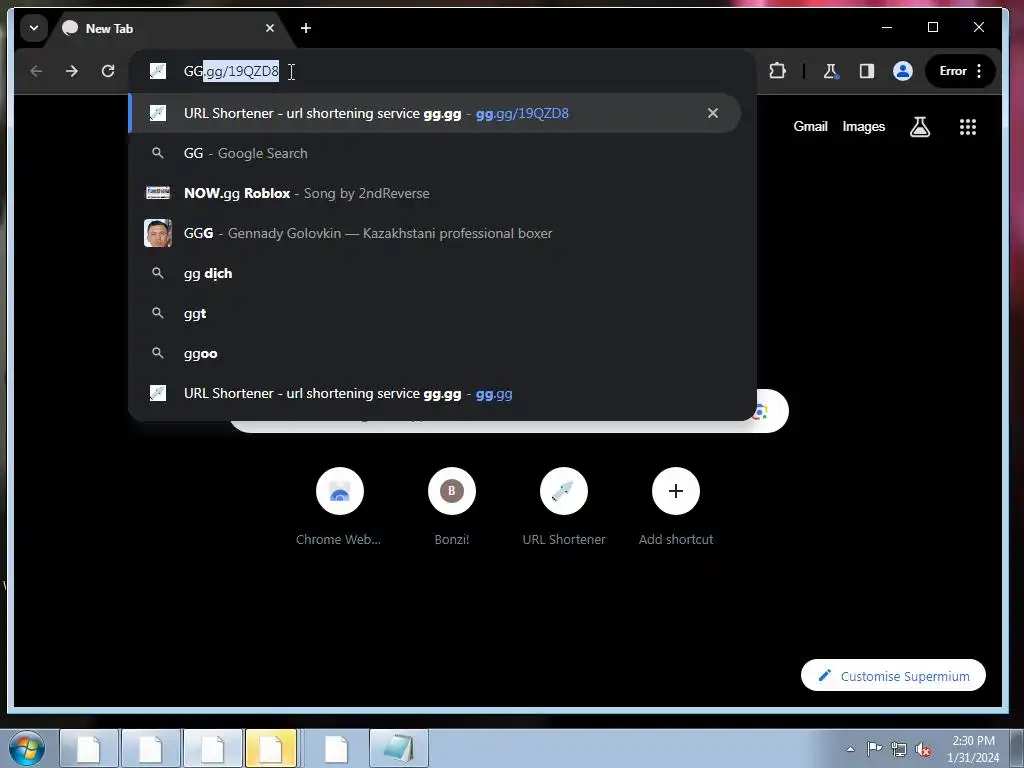Open the tab search dropdown arrow
The image size is (1024, 768).
(x=34, y=28)
